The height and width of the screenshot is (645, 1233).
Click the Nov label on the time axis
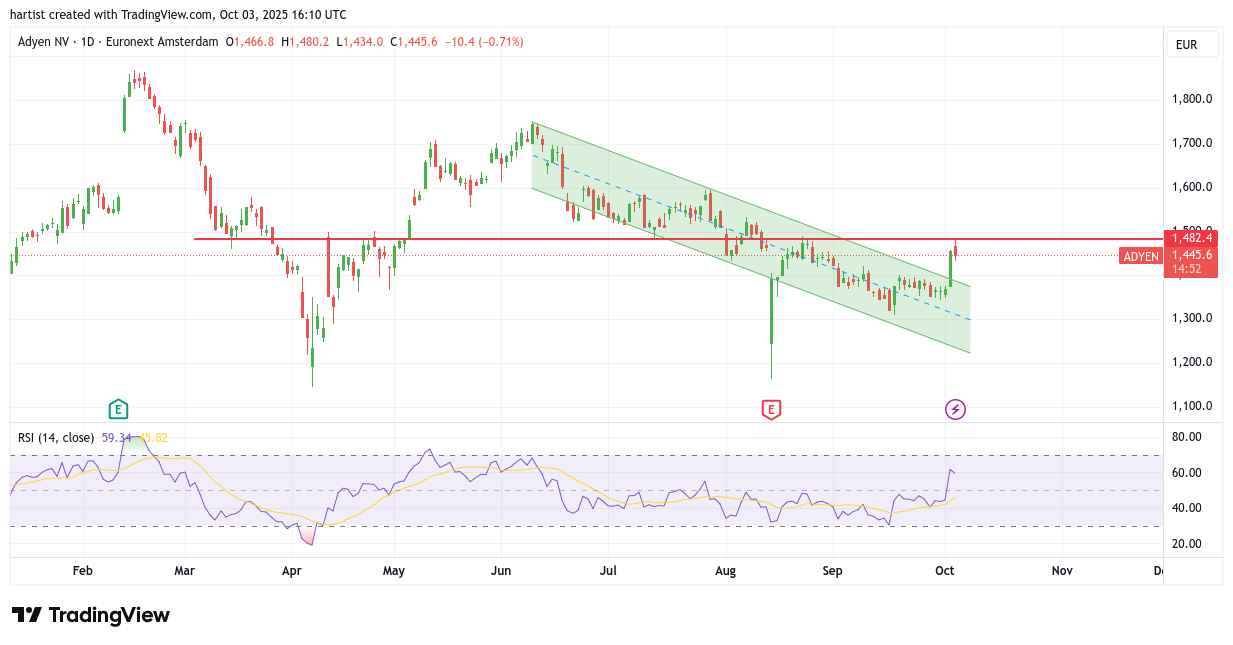1062,571
